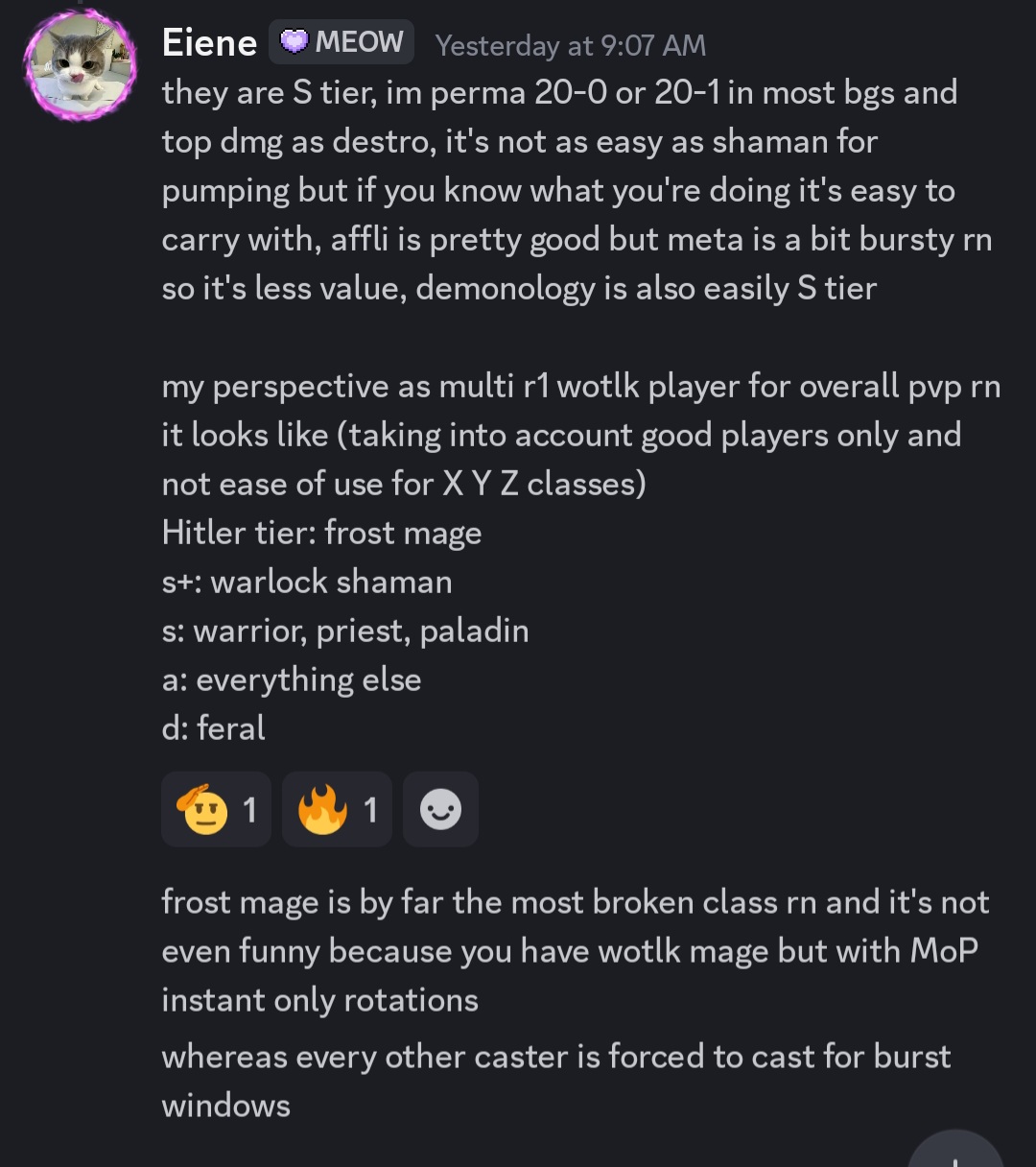This screenshot has height=1167, width=1036.
Task: Click the flame emoji icon
Action: coord(322,810)
